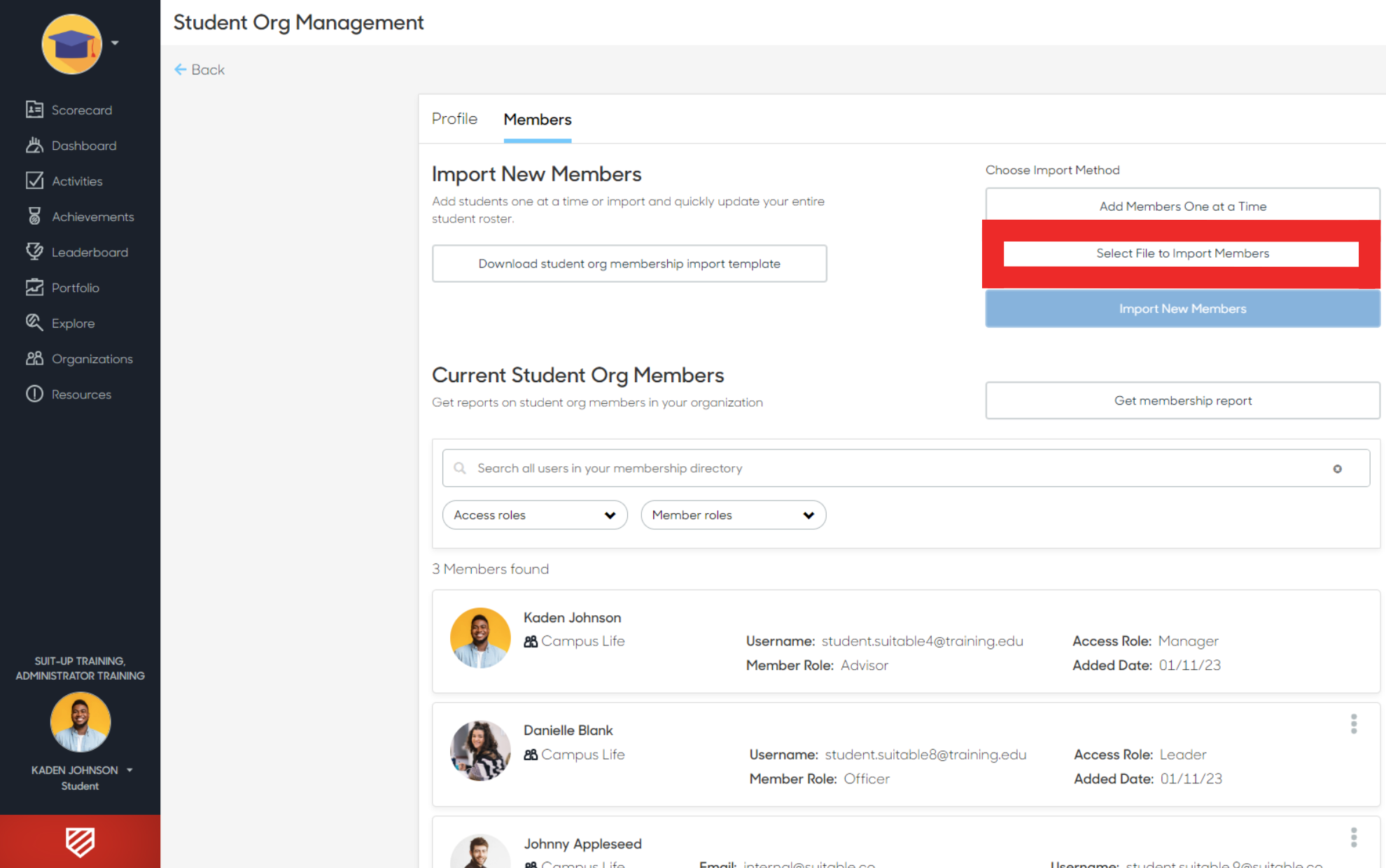
Task: Click the '3 Members found' text
Action: (490, 569)
